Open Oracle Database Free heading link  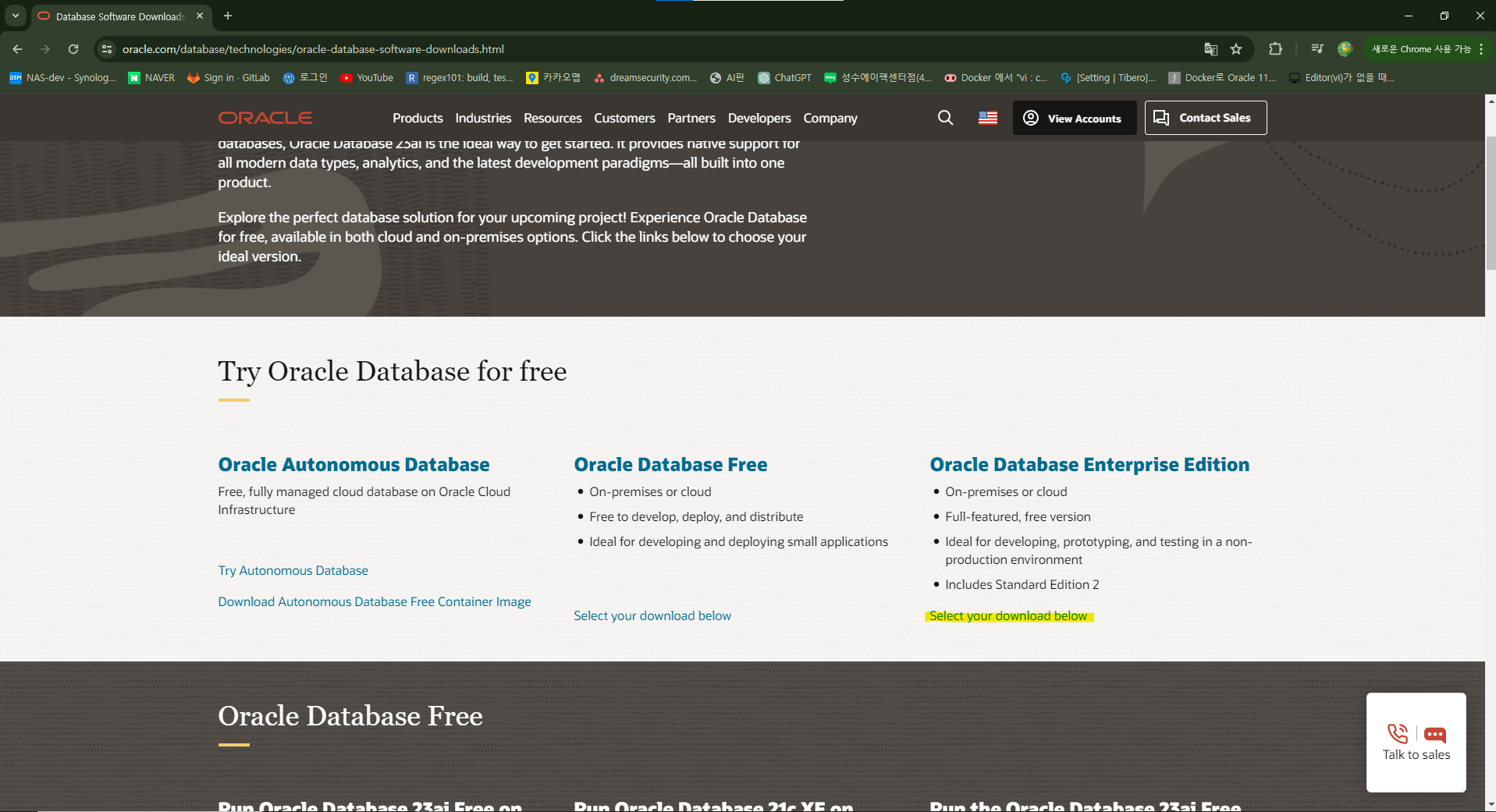click(670, 465)
